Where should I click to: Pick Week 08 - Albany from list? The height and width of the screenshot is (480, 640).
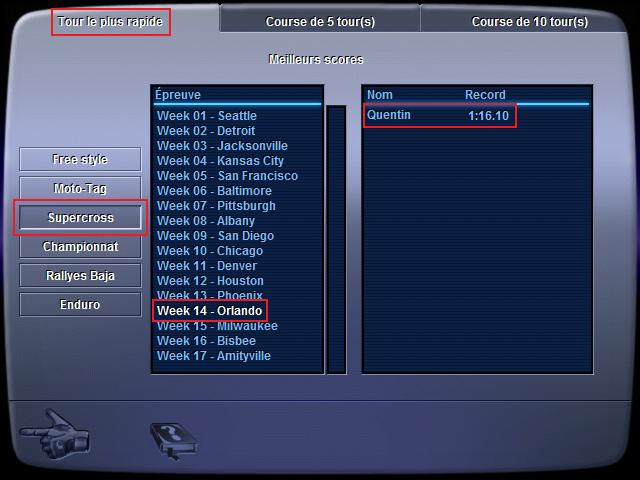pyautogui.click(x=206, y=221)
